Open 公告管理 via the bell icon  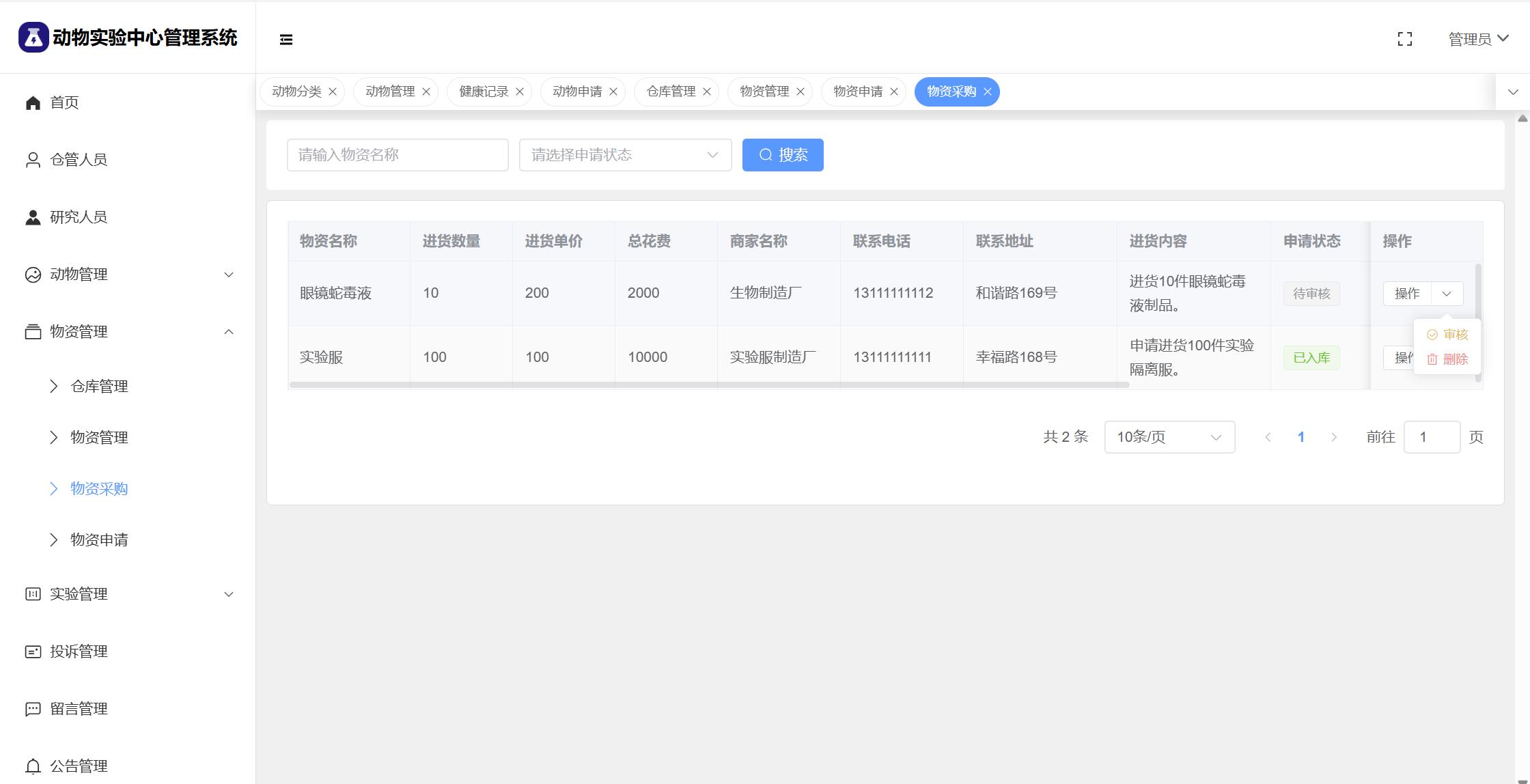tap(33, 766)
